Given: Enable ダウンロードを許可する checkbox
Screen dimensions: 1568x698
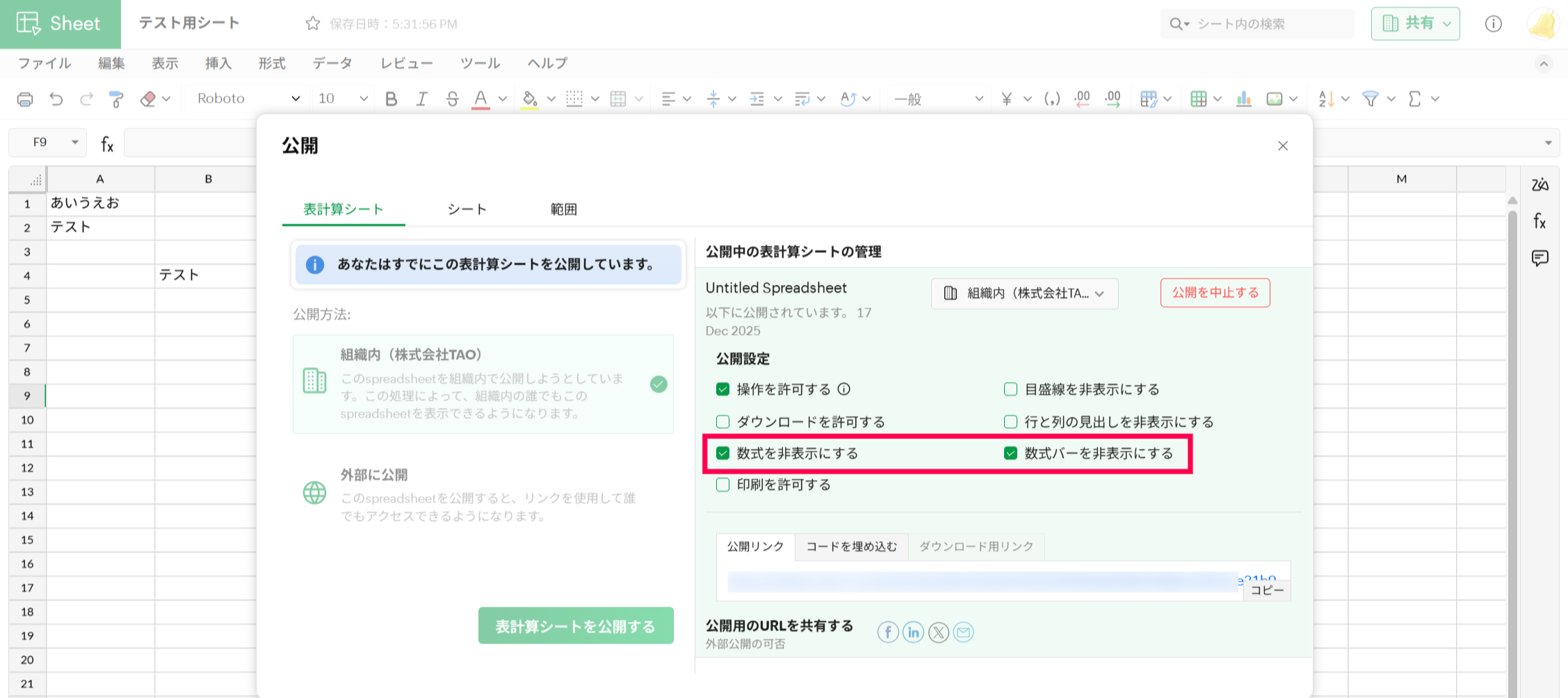Looking at the screenshot, I should click(x=722, y=421).
